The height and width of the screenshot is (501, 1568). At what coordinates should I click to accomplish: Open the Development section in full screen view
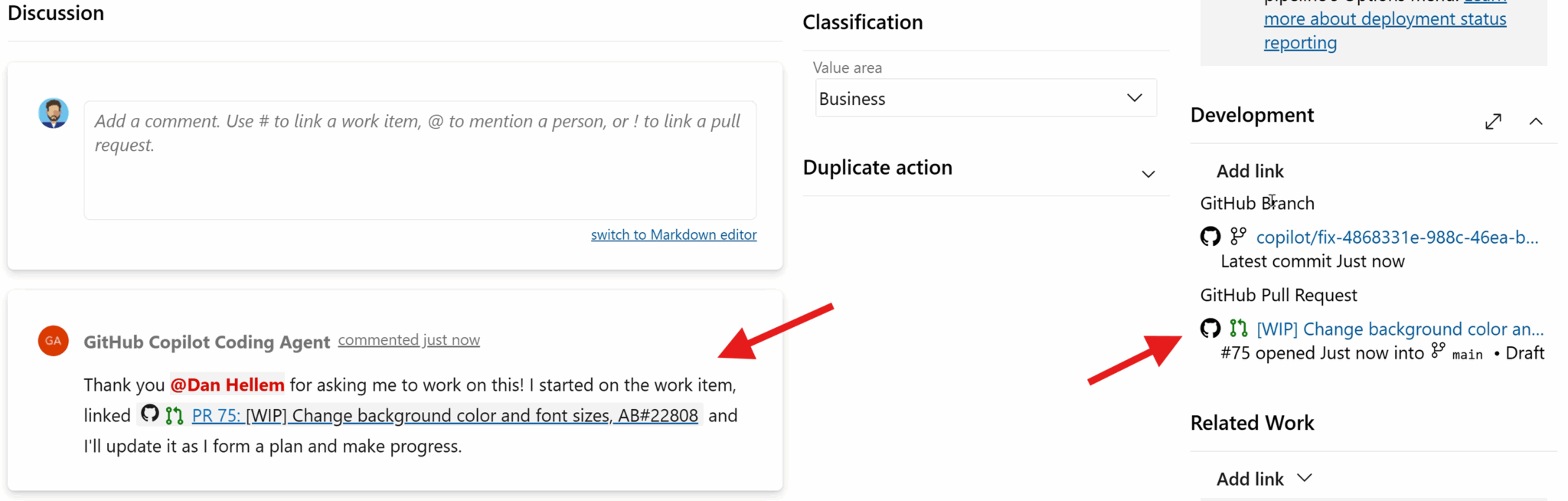coord(1492,121)
